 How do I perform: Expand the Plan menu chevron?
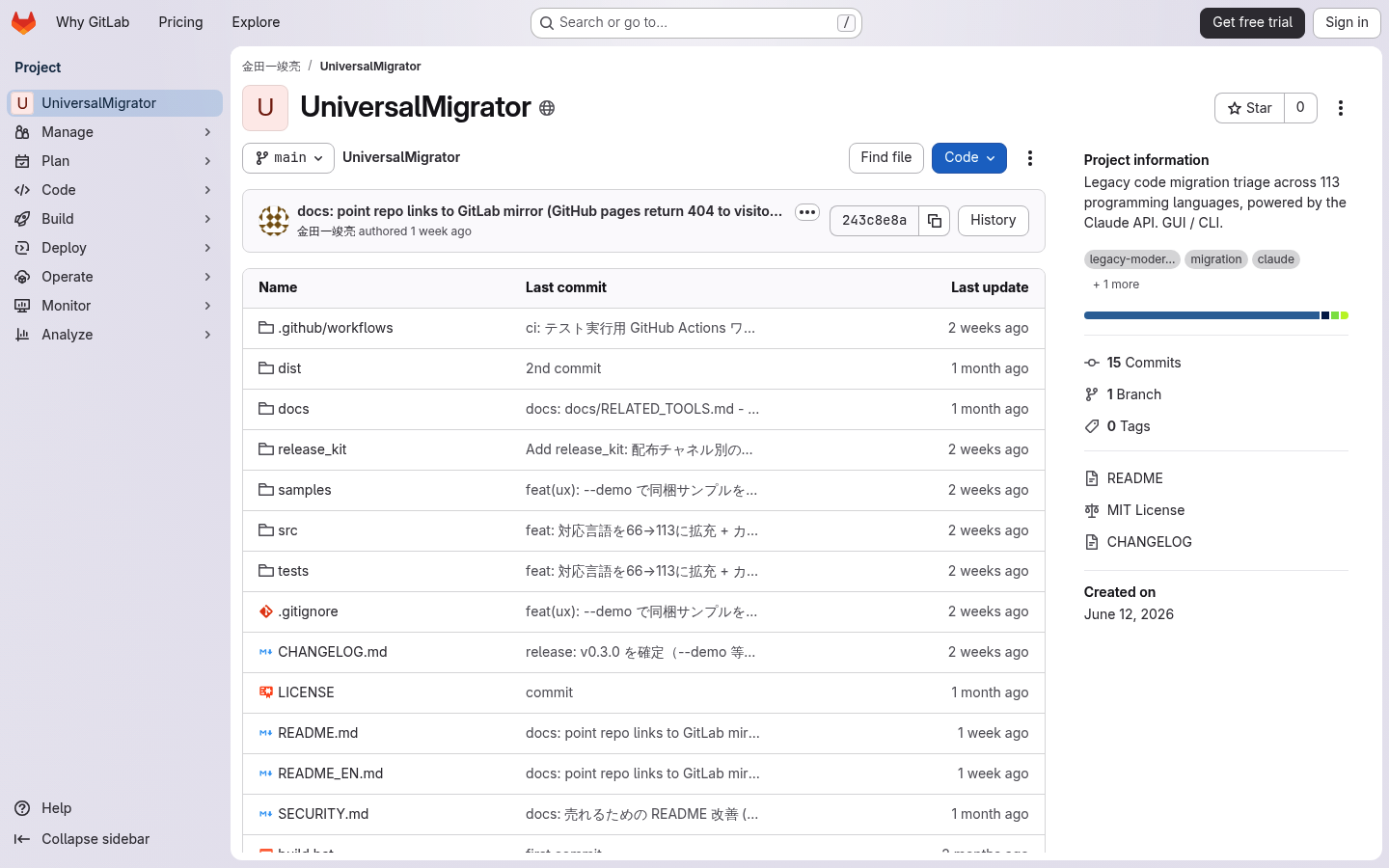207,161
